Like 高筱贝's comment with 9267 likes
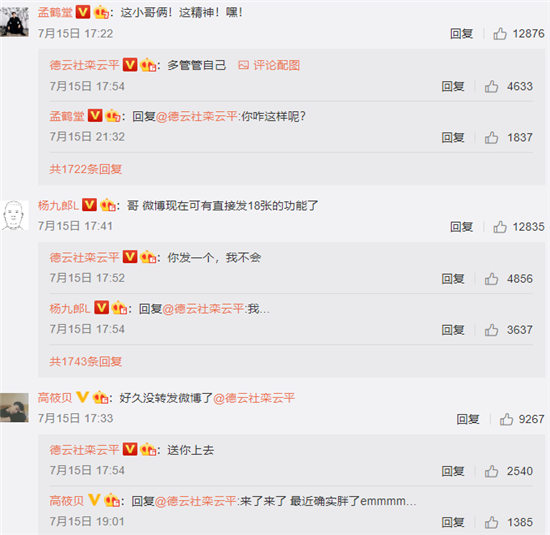This screenshot has width=550, height=535. tap(506, 419)
